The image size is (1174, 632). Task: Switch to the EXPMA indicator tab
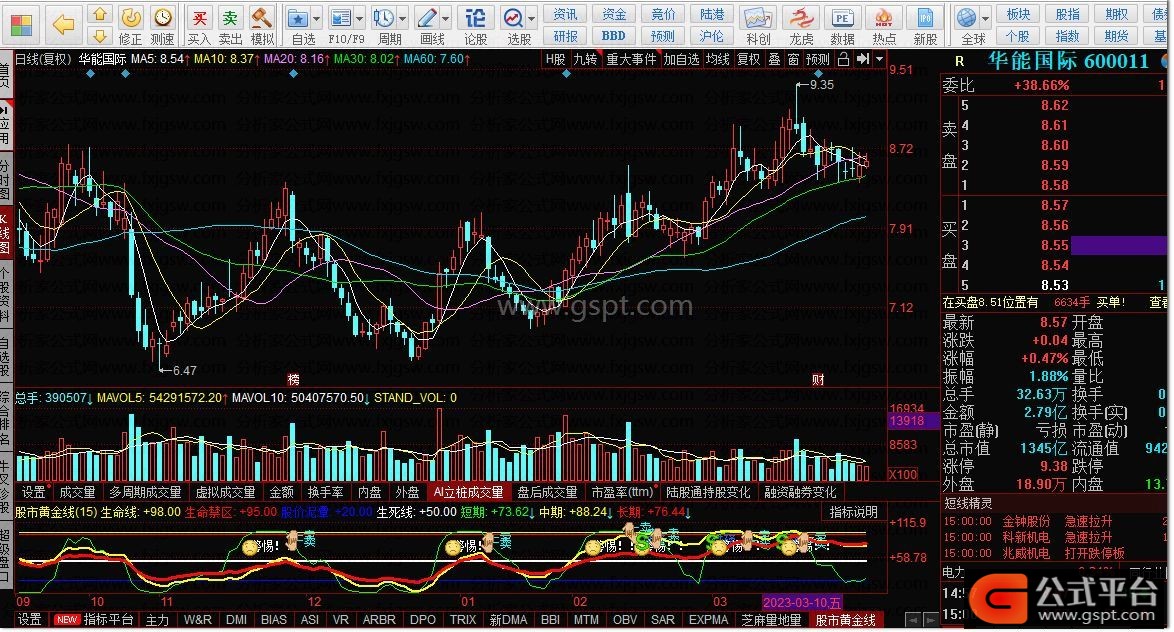click(708, 620)
